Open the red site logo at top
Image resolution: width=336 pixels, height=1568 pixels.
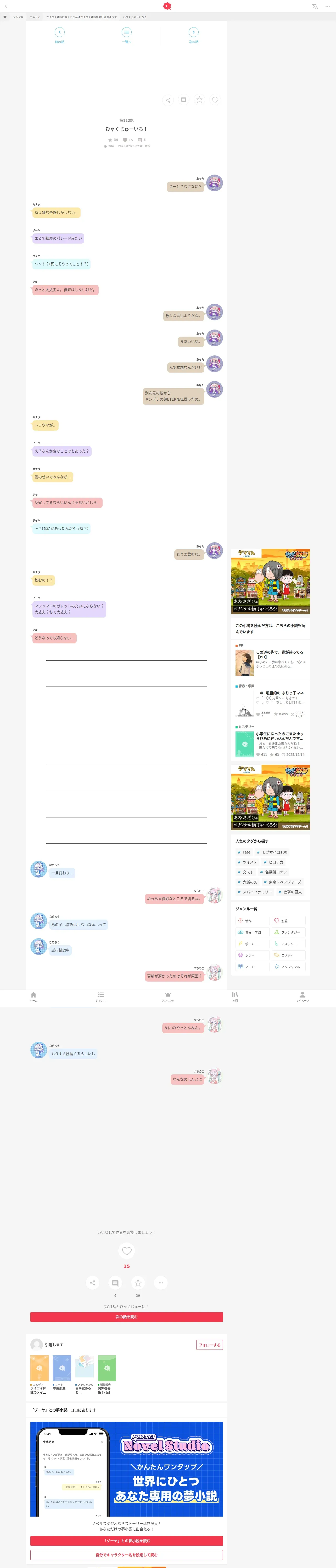point(167,6)
